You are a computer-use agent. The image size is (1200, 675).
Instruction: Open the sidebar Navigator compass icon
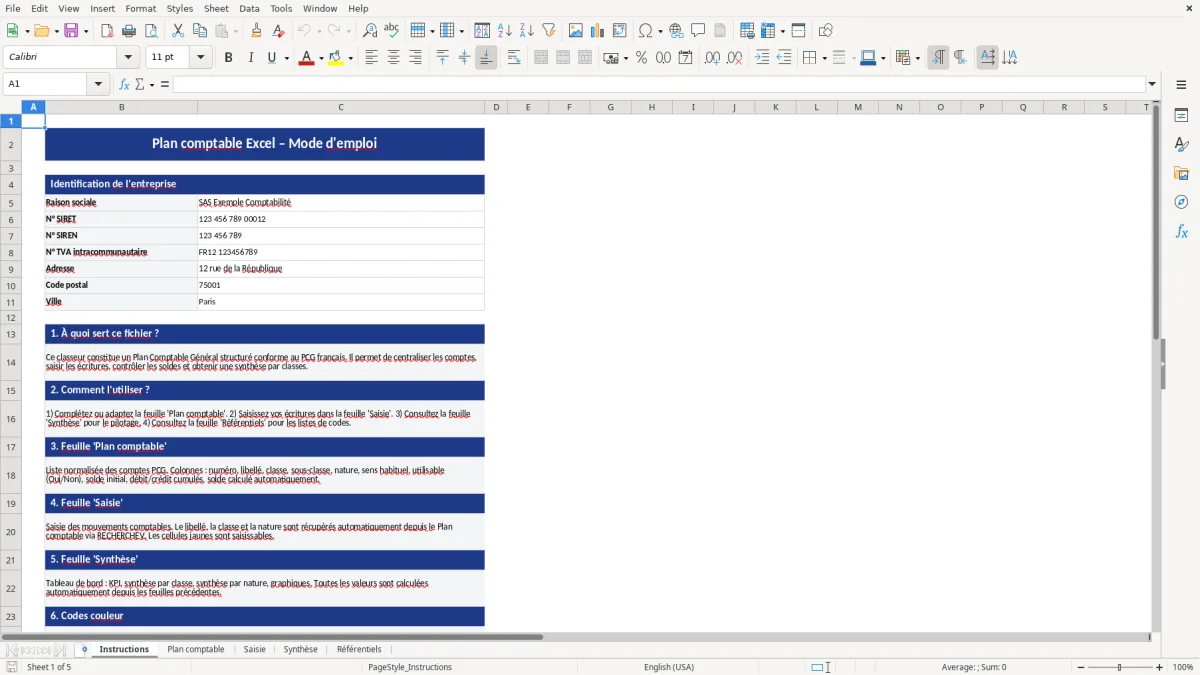1181,202
